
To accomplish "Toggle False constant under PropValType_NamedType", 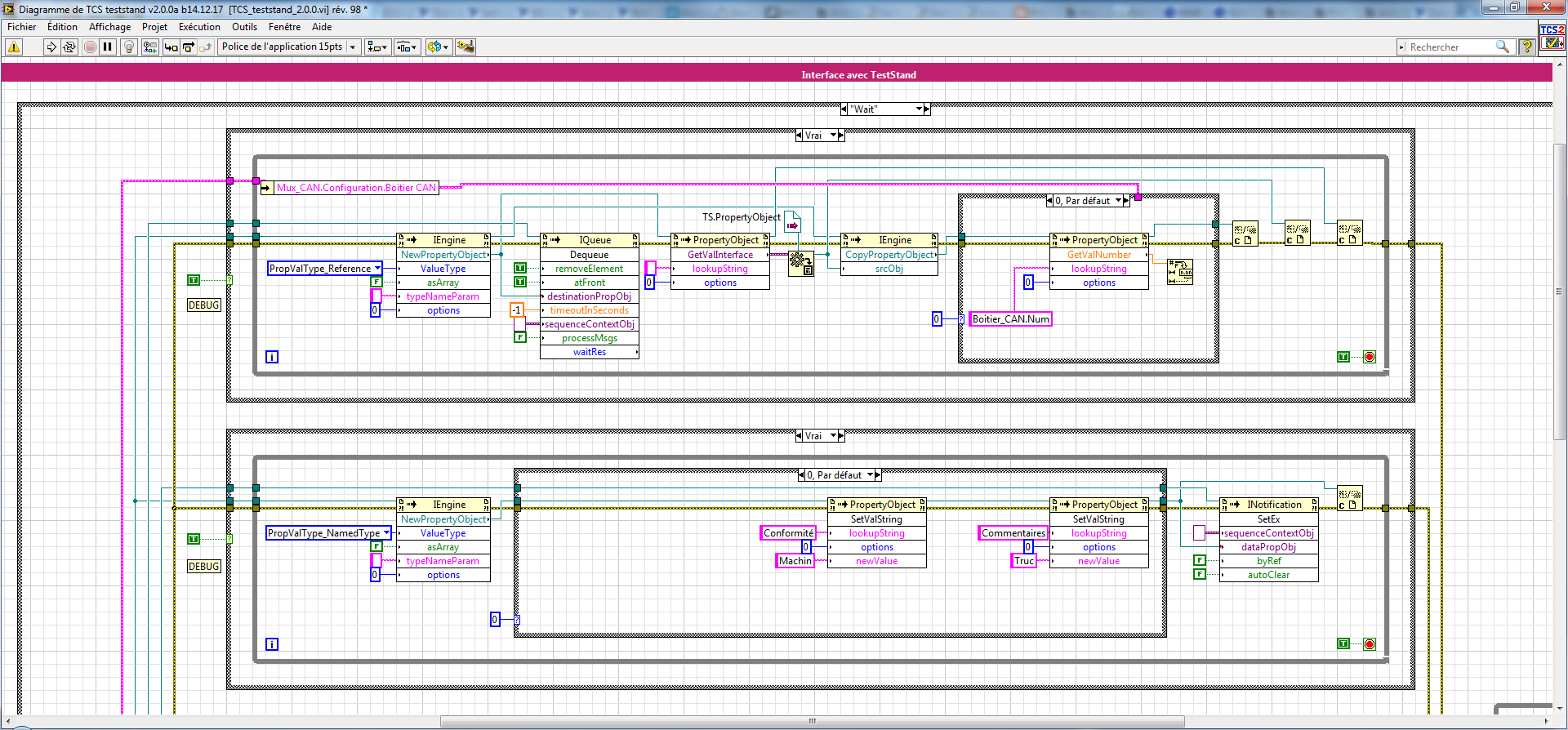I will (376, 546).
